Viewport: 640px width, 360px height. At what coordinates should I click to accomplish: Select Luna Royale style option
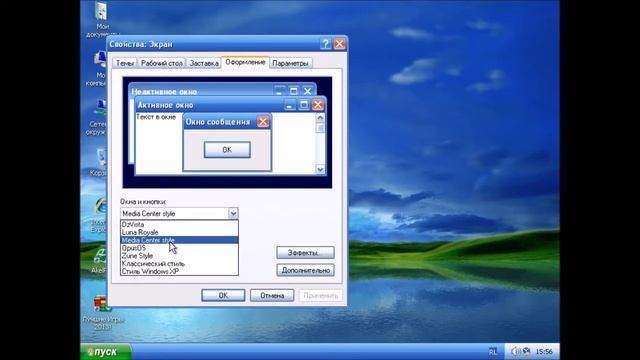pyautogui.click(x=179, y=232)
